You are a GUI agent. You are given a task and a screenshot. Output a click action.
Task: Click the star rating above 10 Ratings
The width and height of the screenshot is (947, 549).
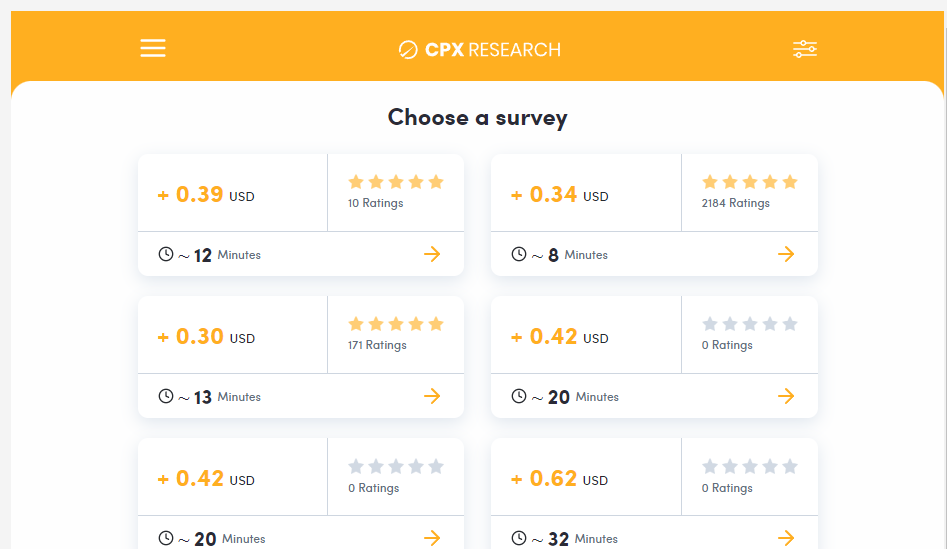coord(396,182)
